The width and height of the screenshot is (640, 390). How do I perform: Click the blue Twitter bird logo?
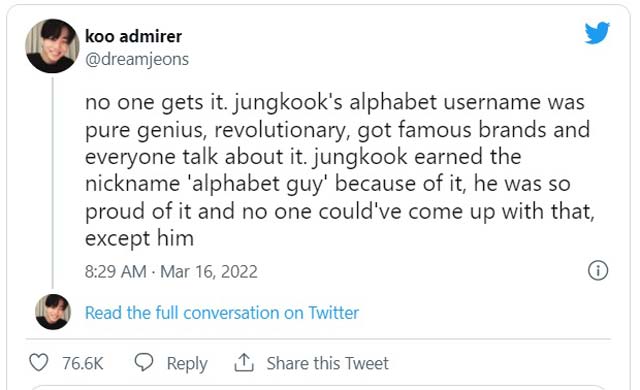(x=597, y=33)
